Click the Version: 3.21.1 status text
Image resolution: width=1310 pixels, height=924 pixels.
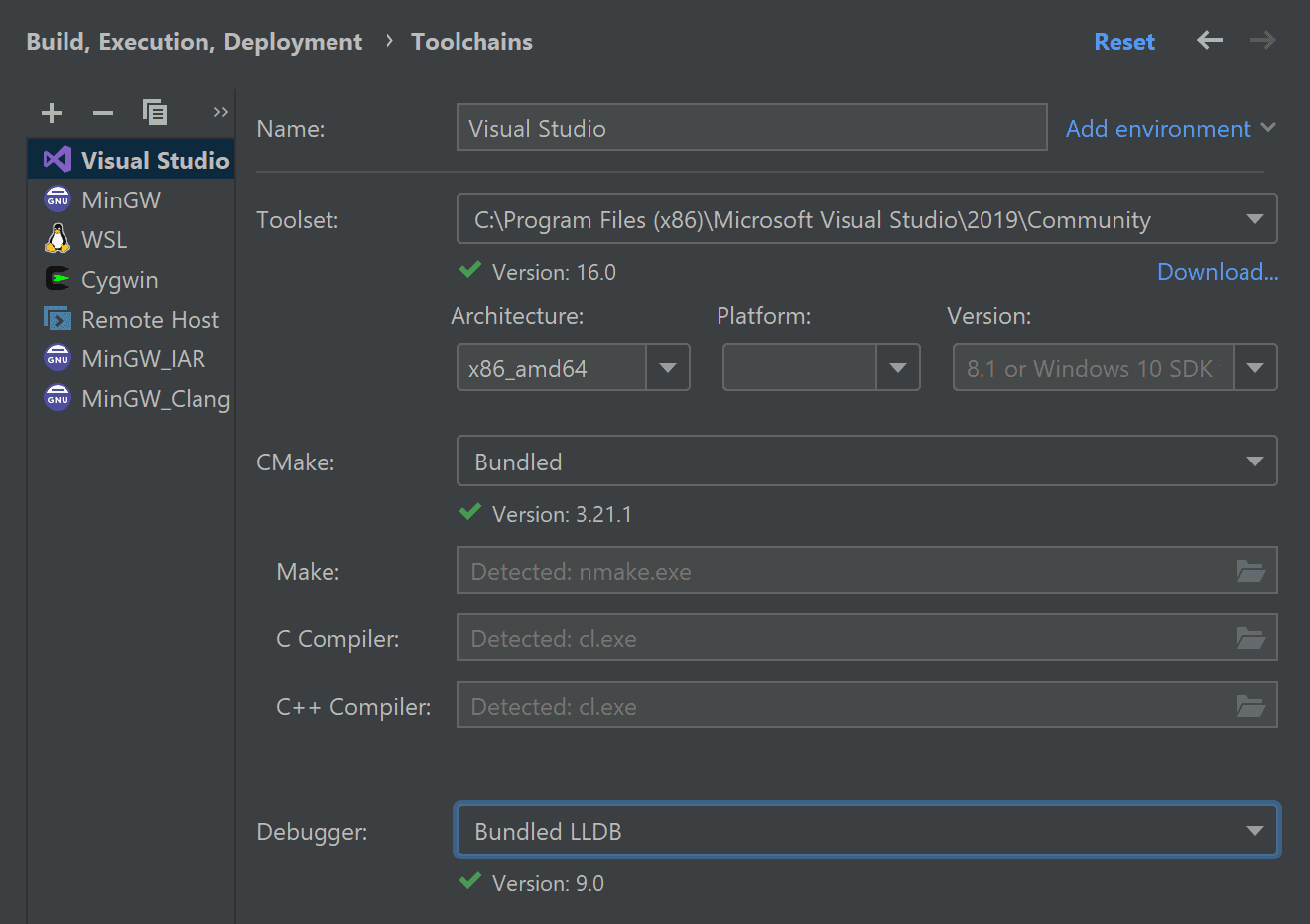pos(562,514)
